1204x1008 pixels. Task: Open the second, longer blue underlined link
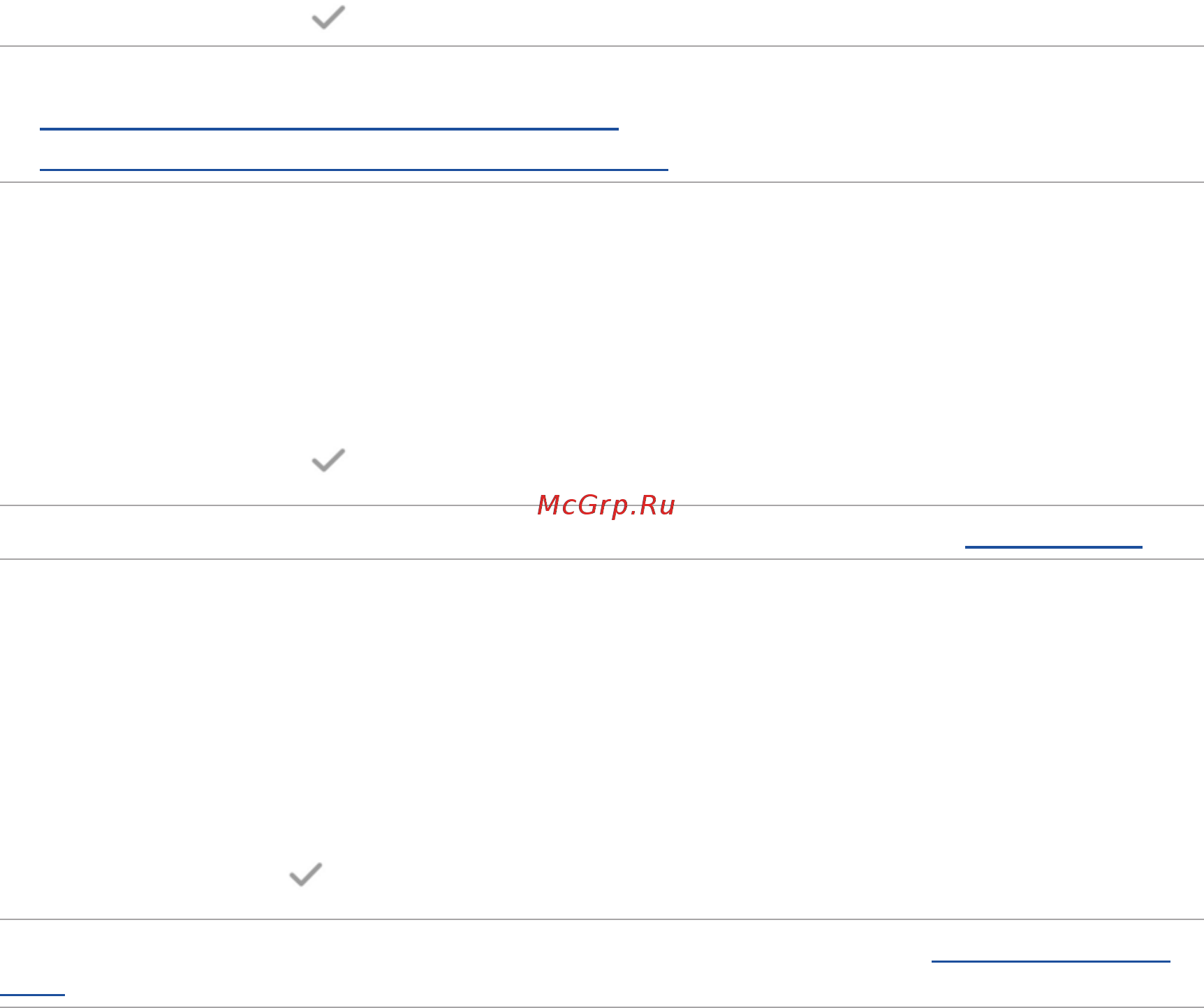(354, 169)
